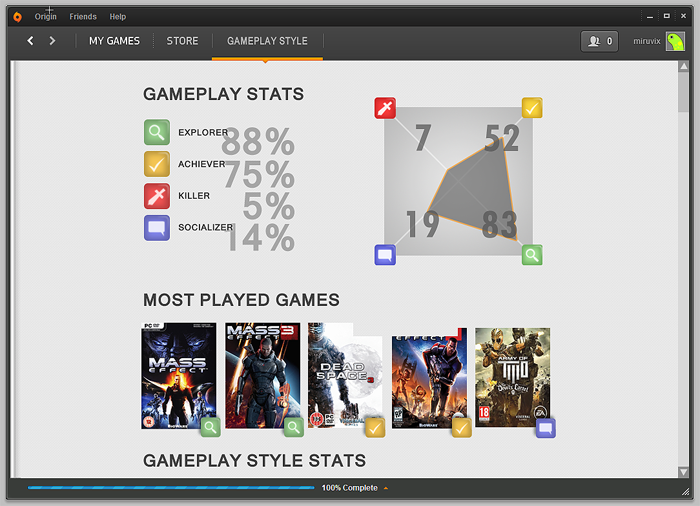Click the Killer sword icon in stats list
Image resolution: width=700 pixels, height=506 pixels.
coord(157,196)
